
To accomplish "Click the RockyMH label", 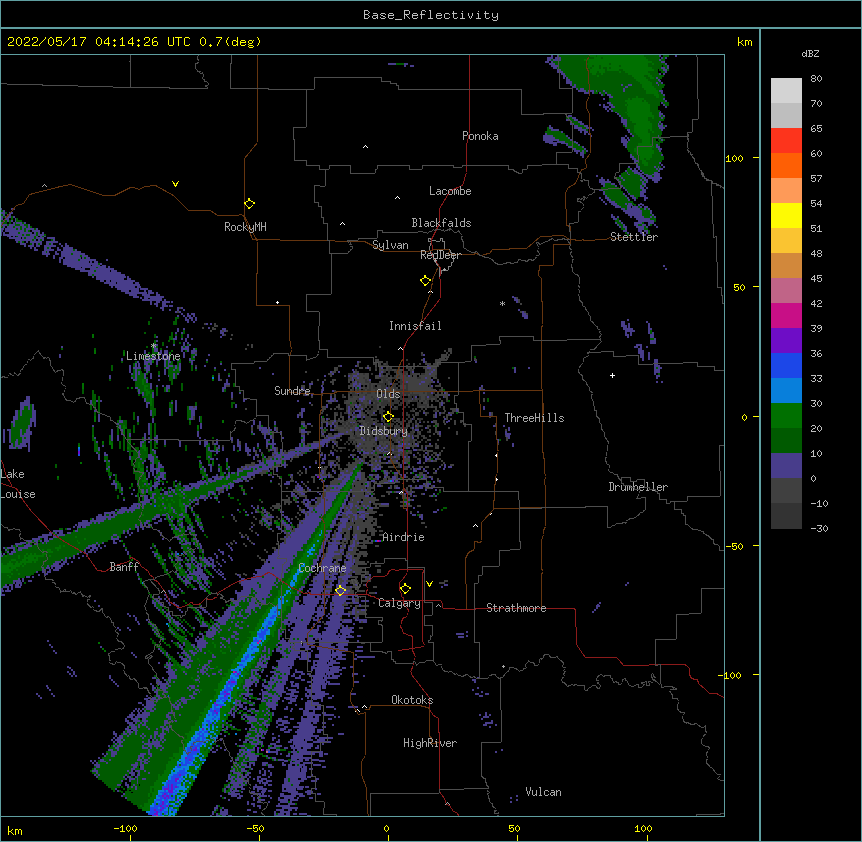I will click(x=245, y=227).
